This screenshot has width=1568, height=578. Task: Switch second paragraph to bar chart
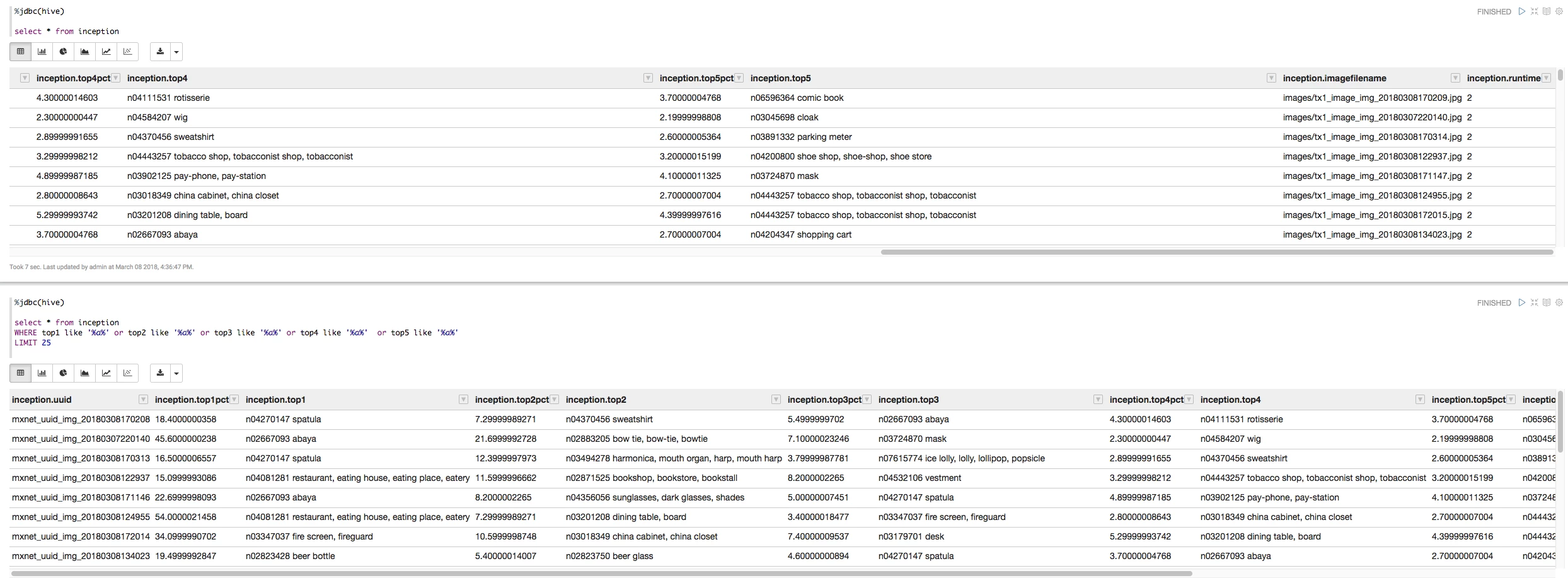[x=42, y=373]
